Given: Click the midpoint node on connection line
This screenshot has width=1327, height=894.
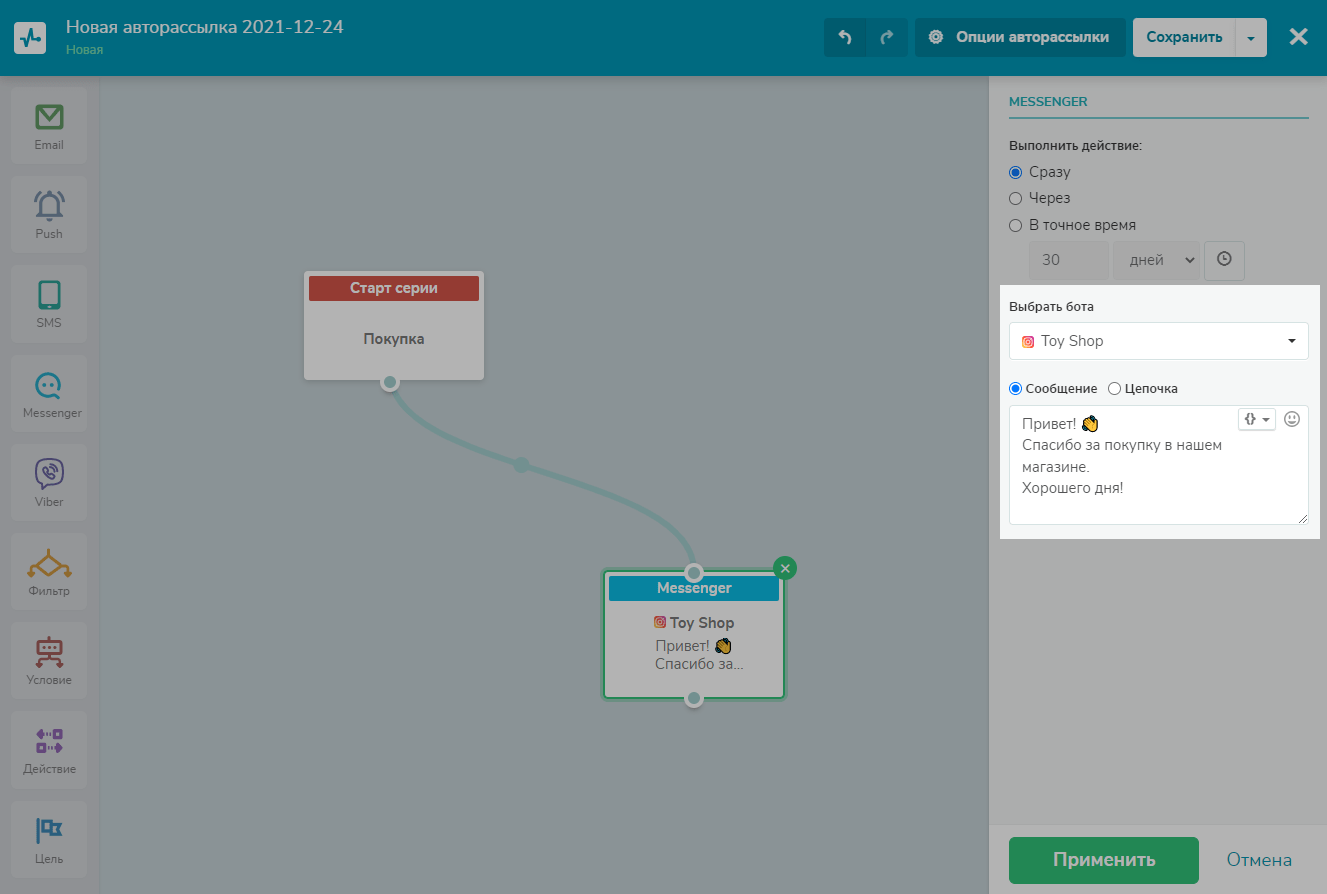Looking at the screenshot, I should point(520,464).
